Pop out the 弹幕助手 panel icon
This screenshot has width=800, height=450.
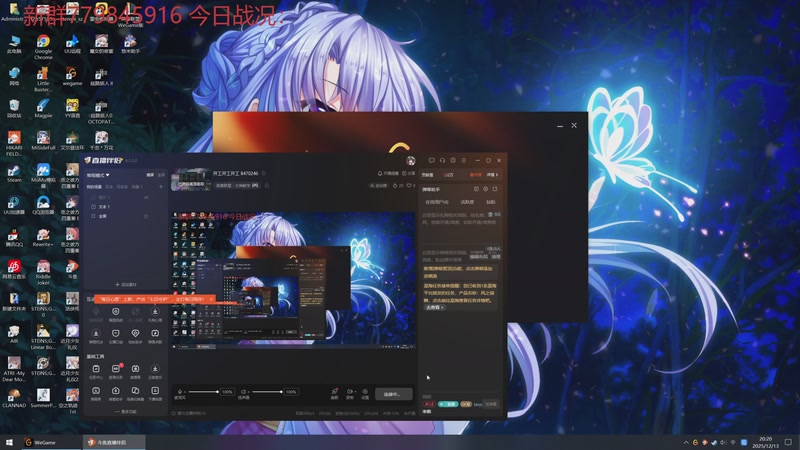495,189
